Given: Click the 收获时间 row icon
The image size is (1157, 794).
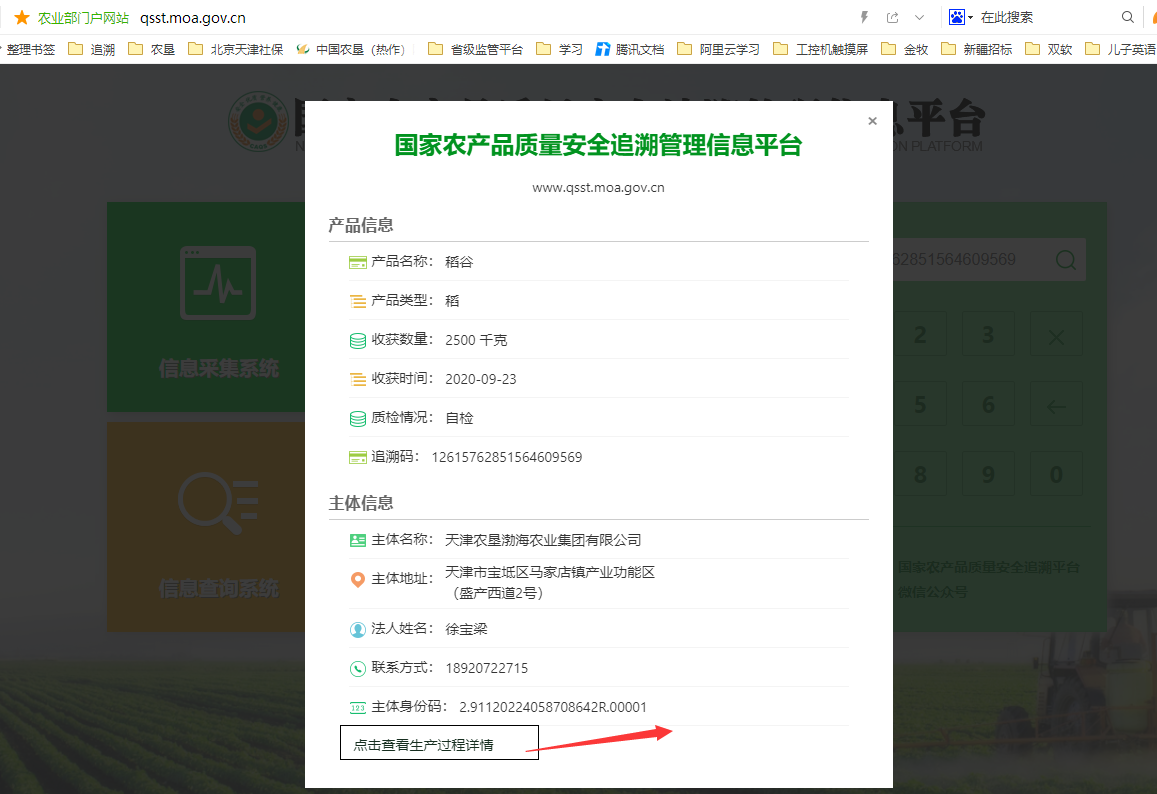Looking at the screenshot, I should click(x=357, y=379).
